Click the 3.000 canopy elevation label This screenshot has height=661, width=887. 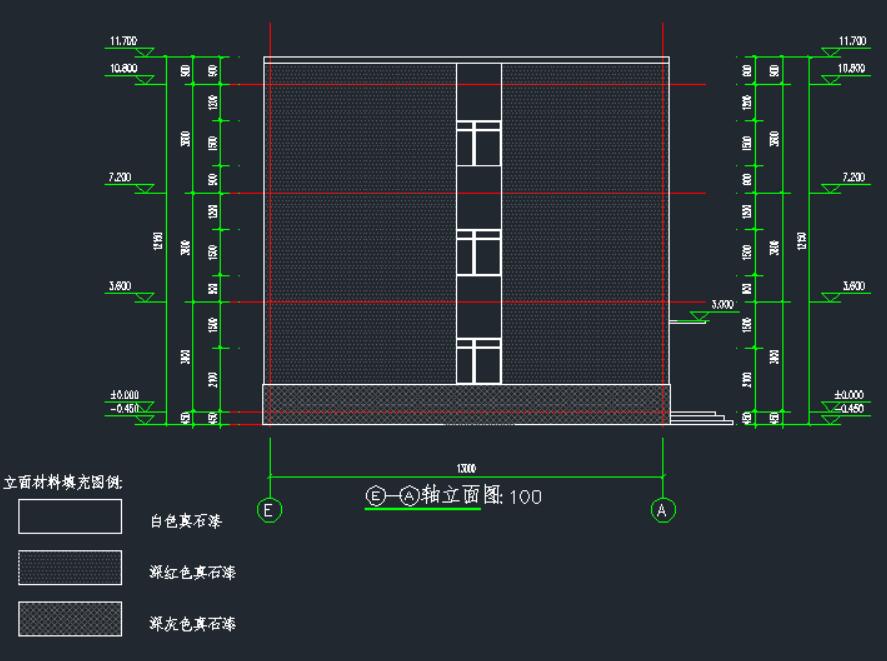(x=722, y=304)
